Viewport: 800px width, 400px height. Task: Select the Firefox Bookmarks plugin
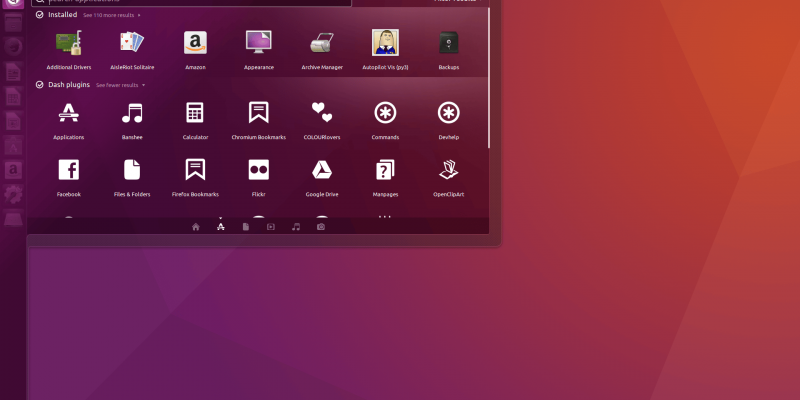coord(195,178)
